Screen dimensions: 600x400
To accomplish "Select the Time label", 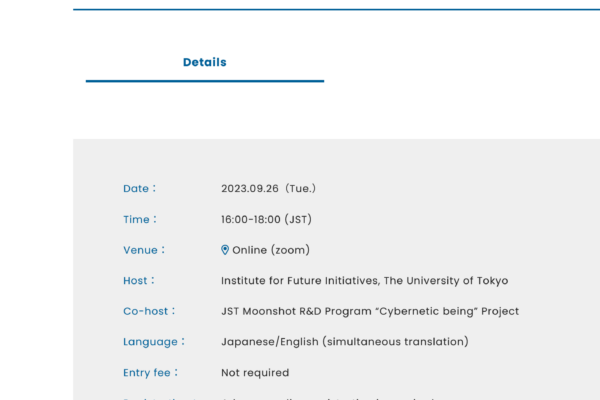I will pyautogui.click(x=140, y=219).
